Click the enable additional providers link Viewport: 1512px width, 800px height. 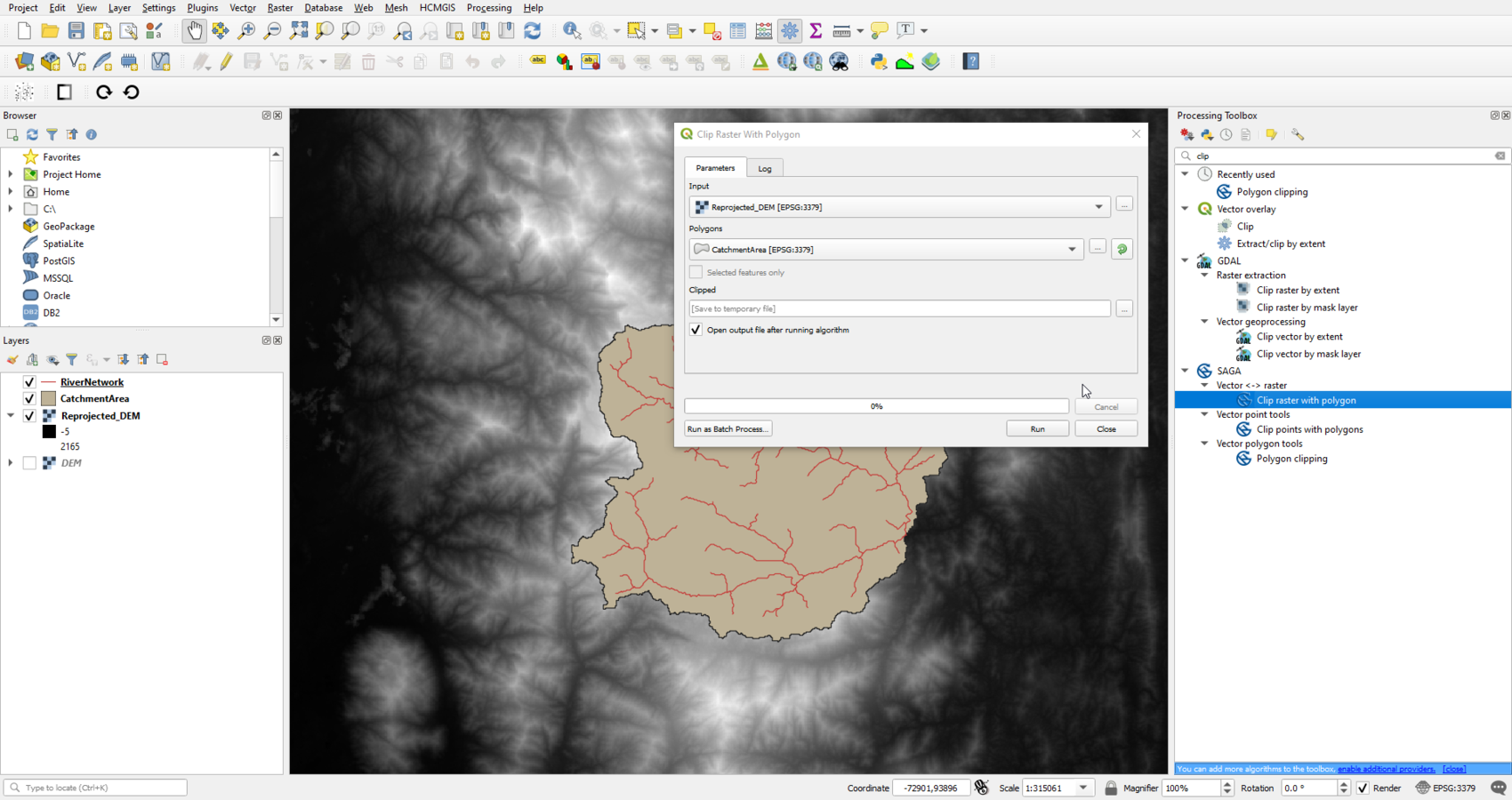[1386, 769]
